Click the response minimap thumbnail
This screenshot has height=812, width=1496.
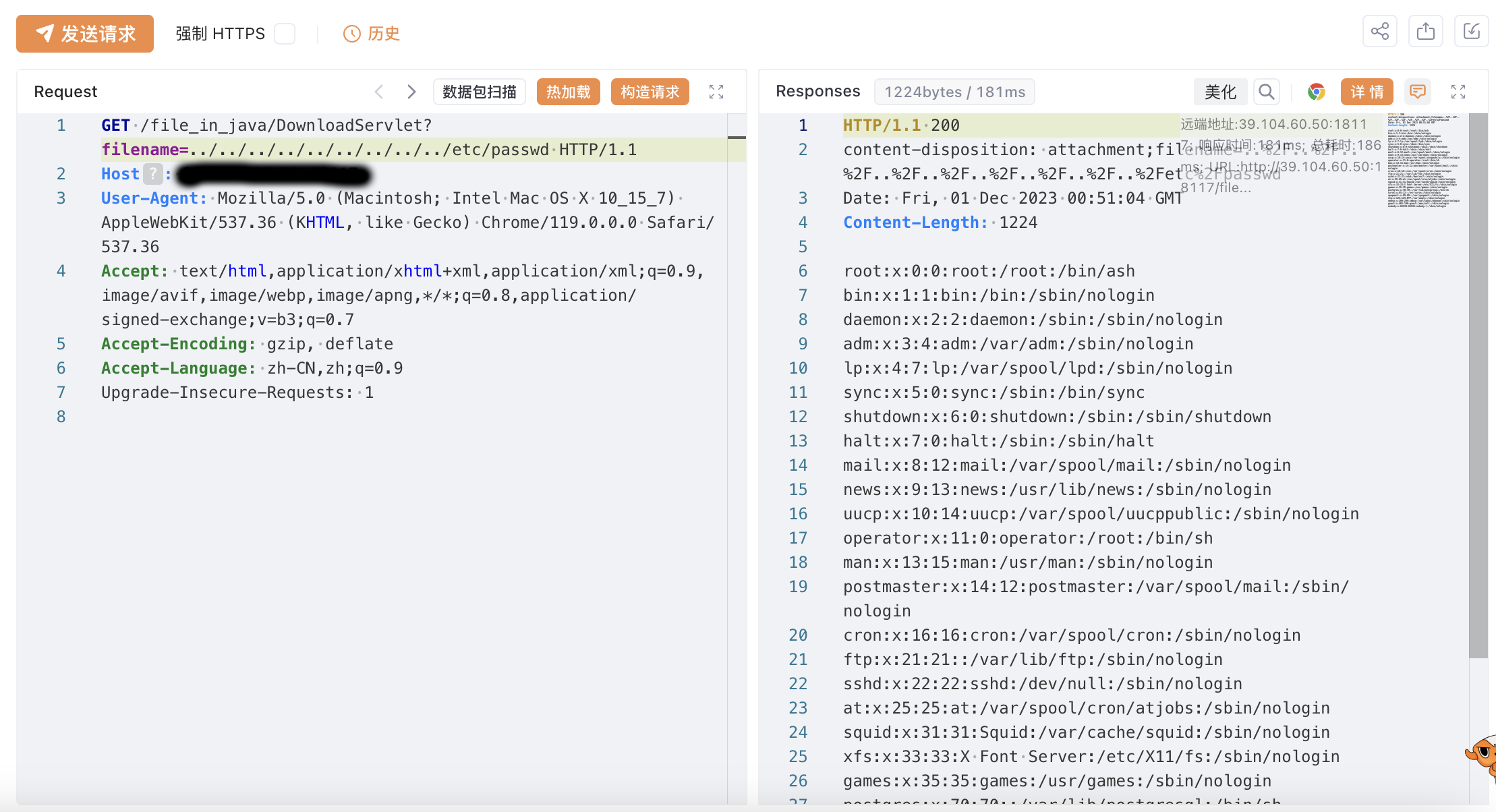click(1423, 161)
